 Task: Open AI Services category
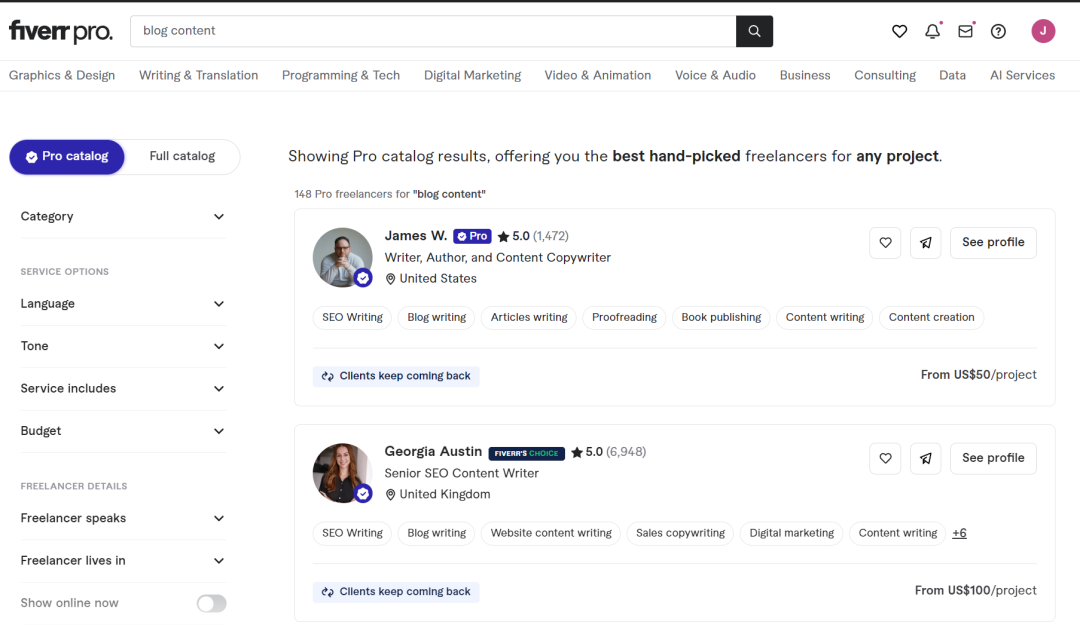point(1022,75)
